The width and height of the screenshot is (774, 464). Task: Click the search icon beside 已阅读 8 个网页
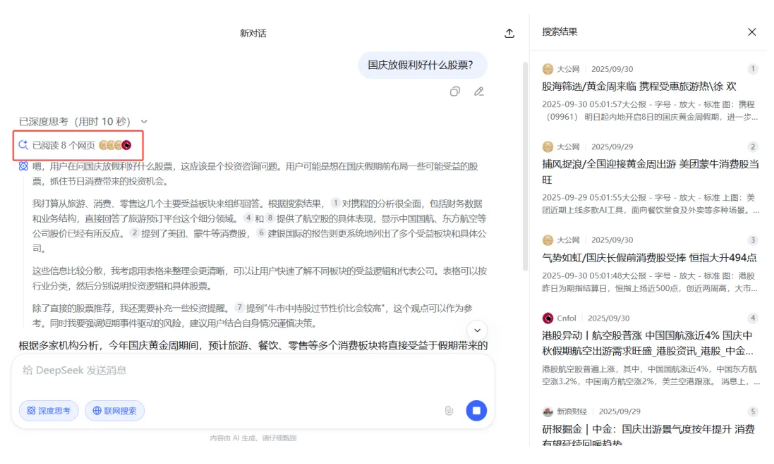[23, 145]
